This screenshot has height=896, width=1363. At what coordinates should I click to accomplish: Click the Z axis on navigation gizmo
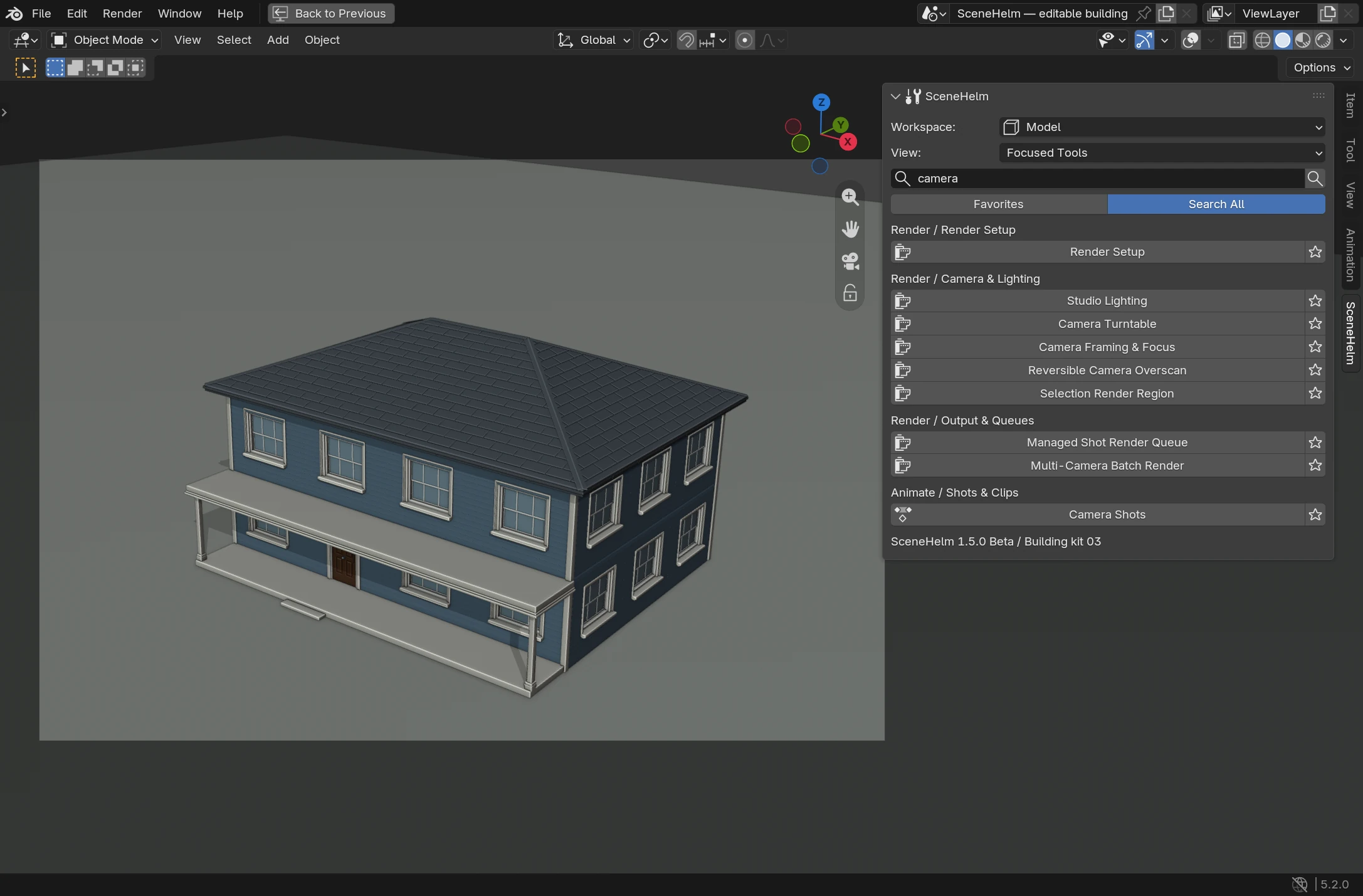[x=821, y=102]
